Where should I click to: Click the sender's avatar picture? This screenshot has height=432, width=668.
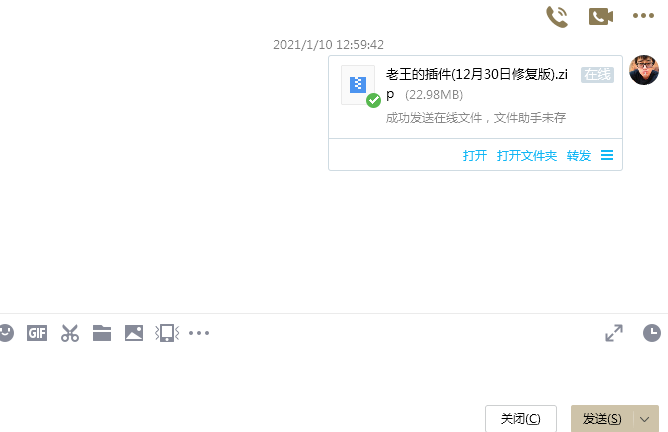[x=644, y=70]
